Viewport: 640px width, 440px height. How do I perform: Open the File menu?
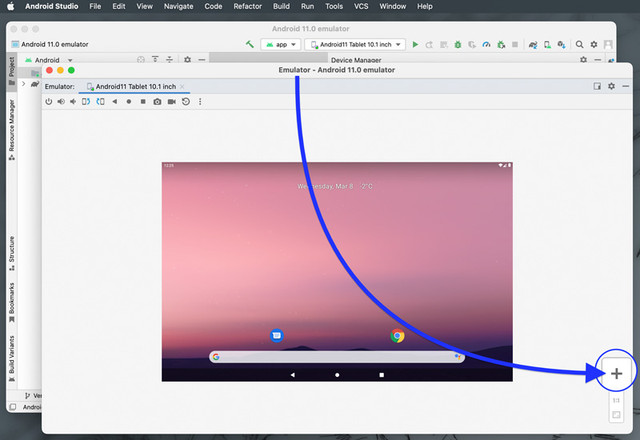coord(95,6)
